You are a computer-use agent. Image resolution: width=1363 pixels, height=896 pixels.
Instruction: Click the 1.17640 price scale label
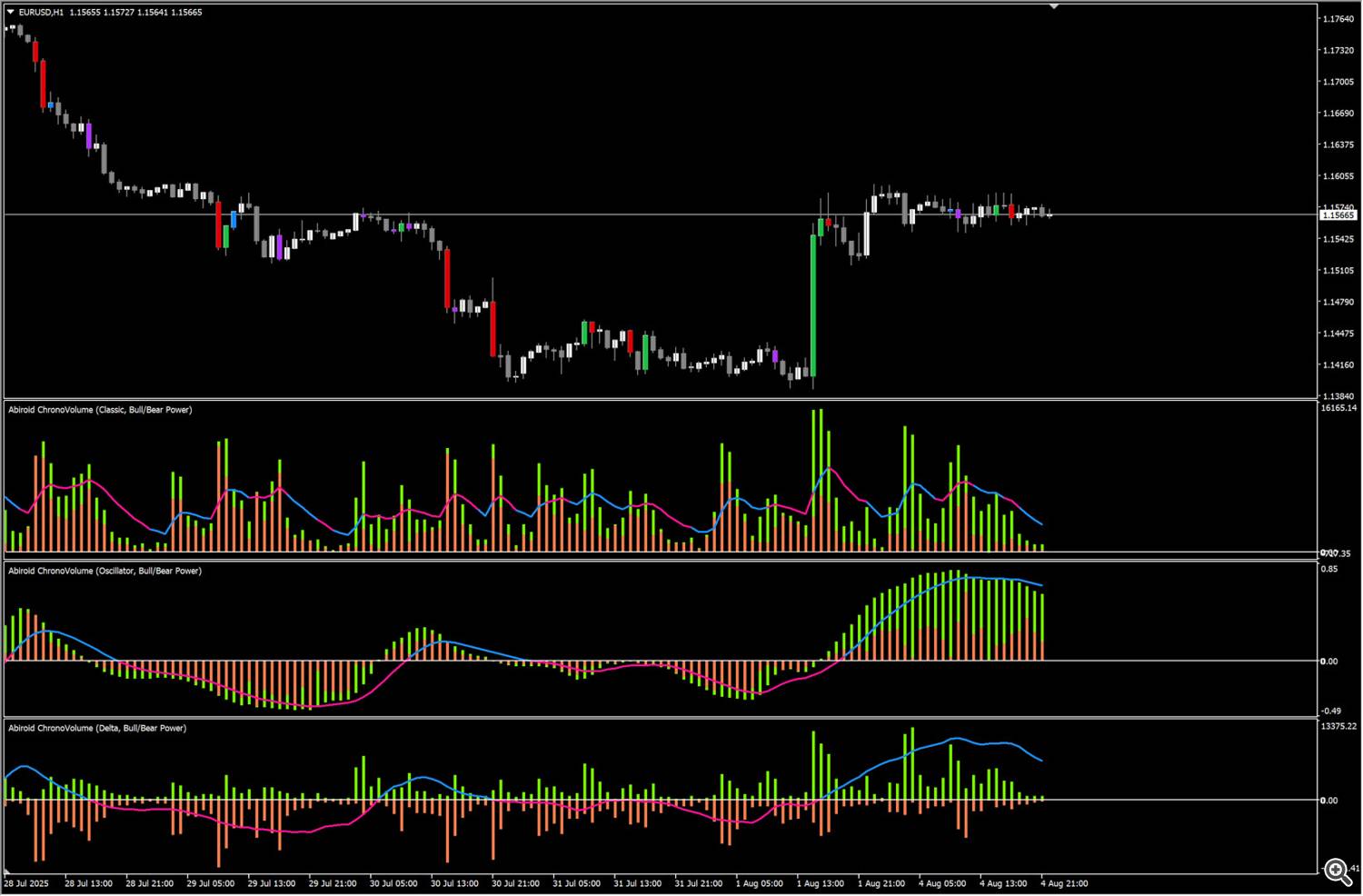coord(1338,19)
